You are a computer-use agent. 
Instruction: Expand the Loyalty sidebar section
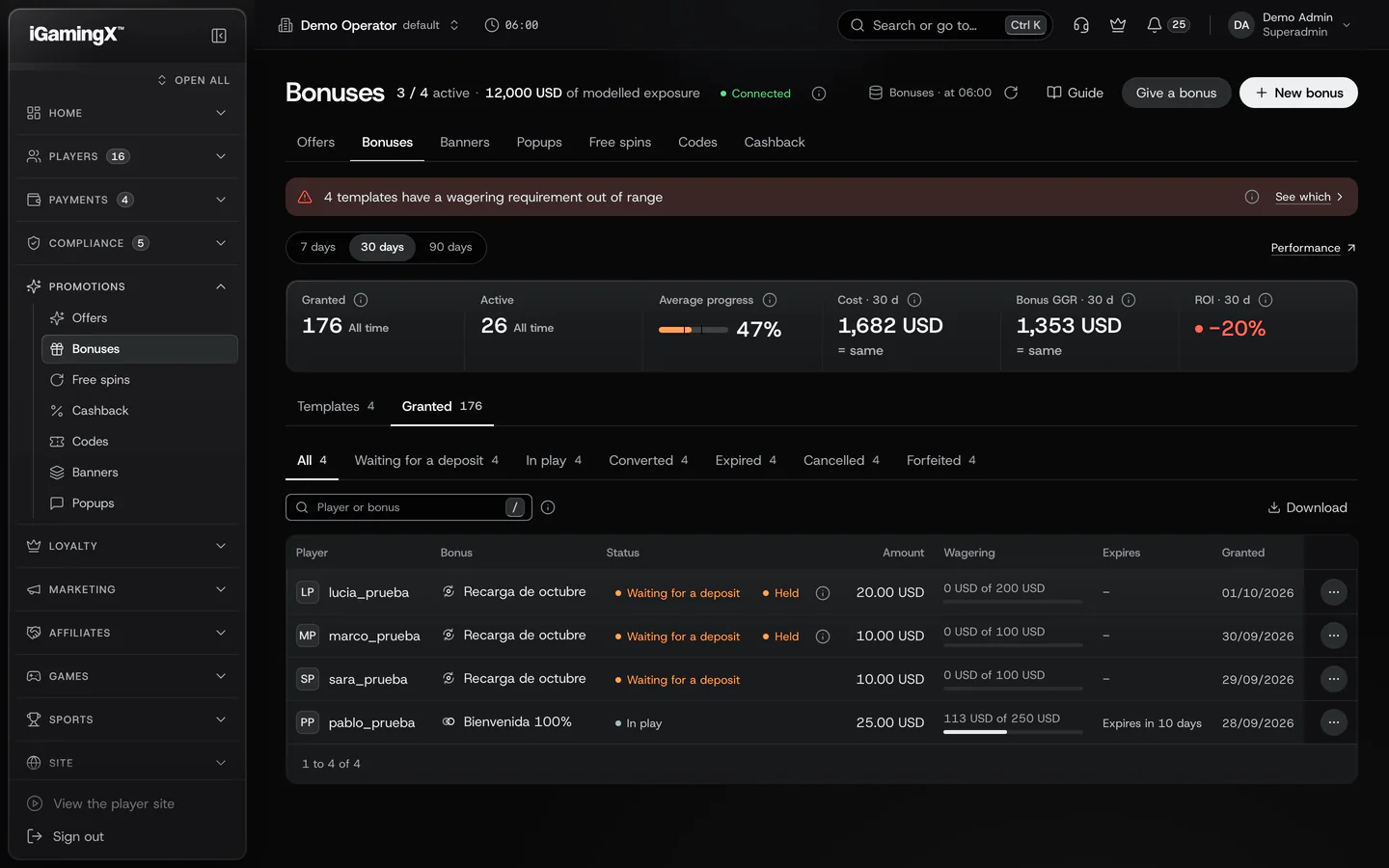point(127,546)
